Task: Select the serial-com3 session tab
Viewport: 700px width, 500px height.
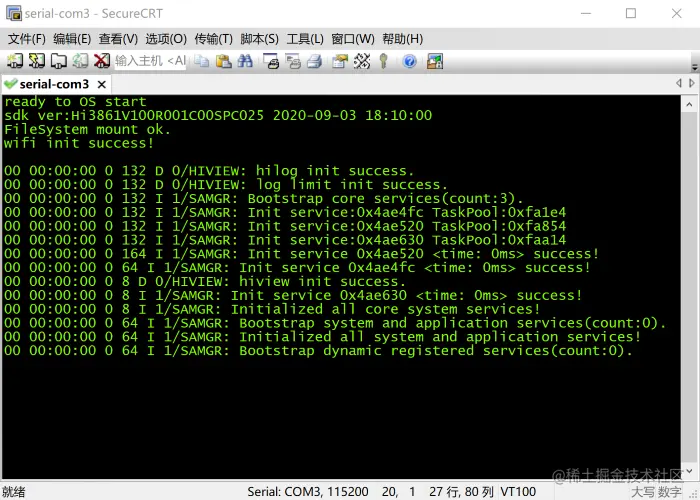Action: [54, 84]
